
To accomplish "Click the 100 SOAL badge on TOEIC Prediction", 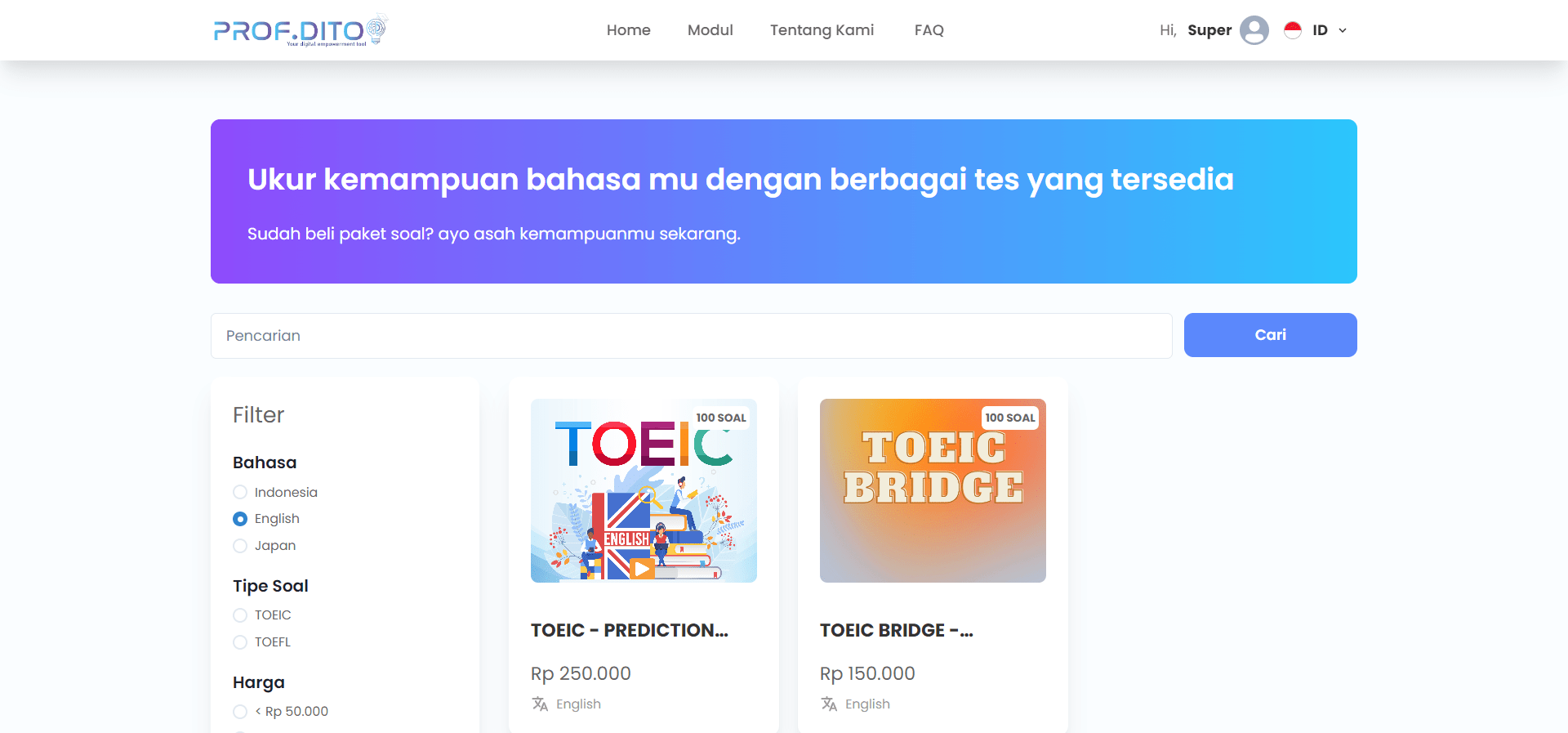I will click(x=721, y=418).
